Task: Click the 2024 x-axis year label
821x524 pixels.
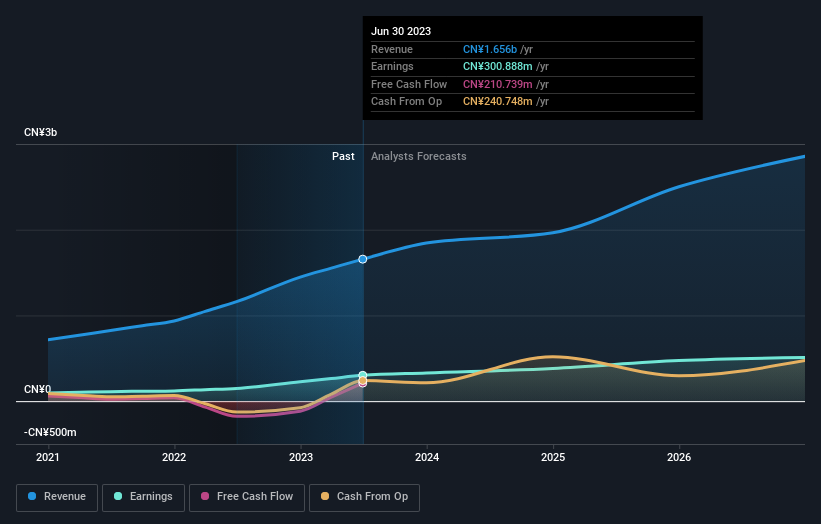Action: tap(427, 457)
